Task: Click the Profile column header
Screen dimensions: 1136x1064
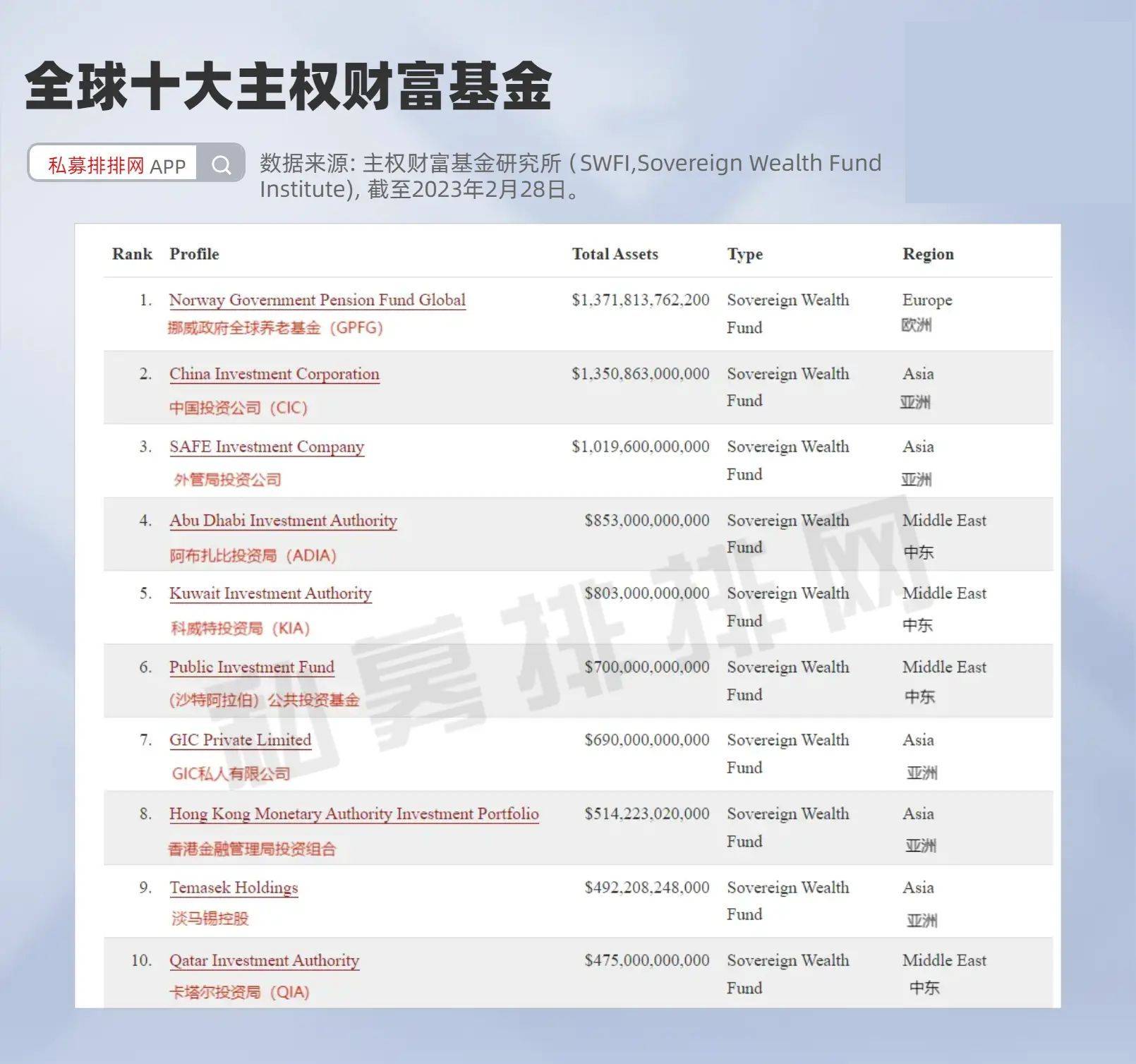Action: pyautogui.click(x=194, y=254)
